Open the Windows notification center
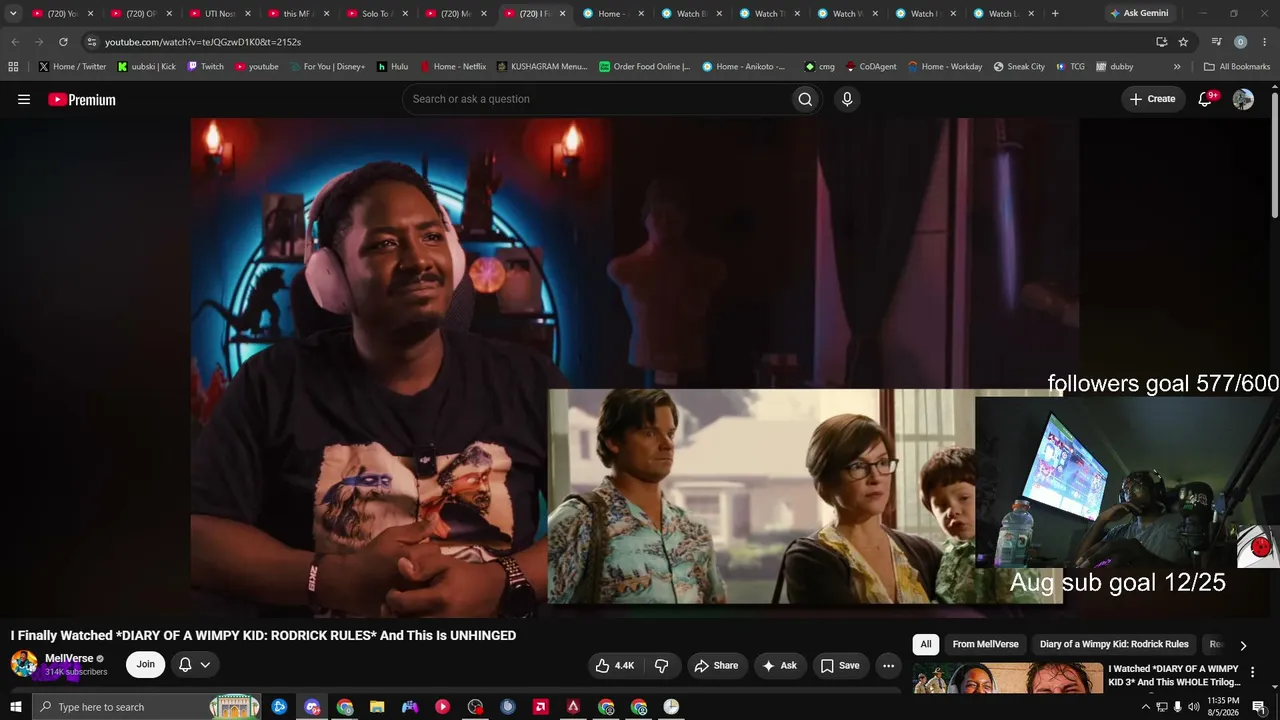 pyautogui.click(x=1259, y=707)
